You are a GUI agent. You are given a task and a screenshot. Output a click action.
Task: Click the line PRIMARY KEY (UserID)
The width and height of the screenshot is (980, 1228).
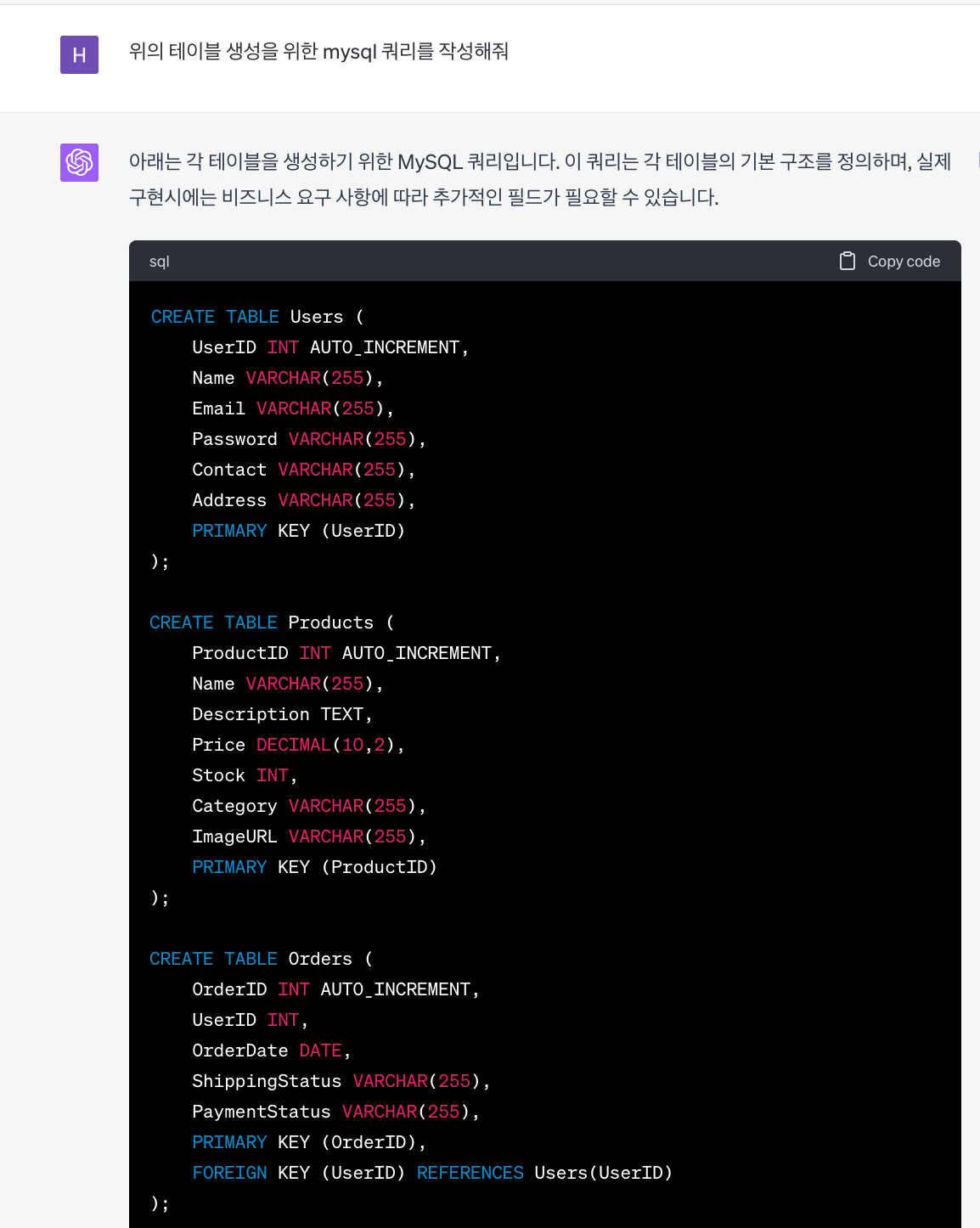coord(299,531)
